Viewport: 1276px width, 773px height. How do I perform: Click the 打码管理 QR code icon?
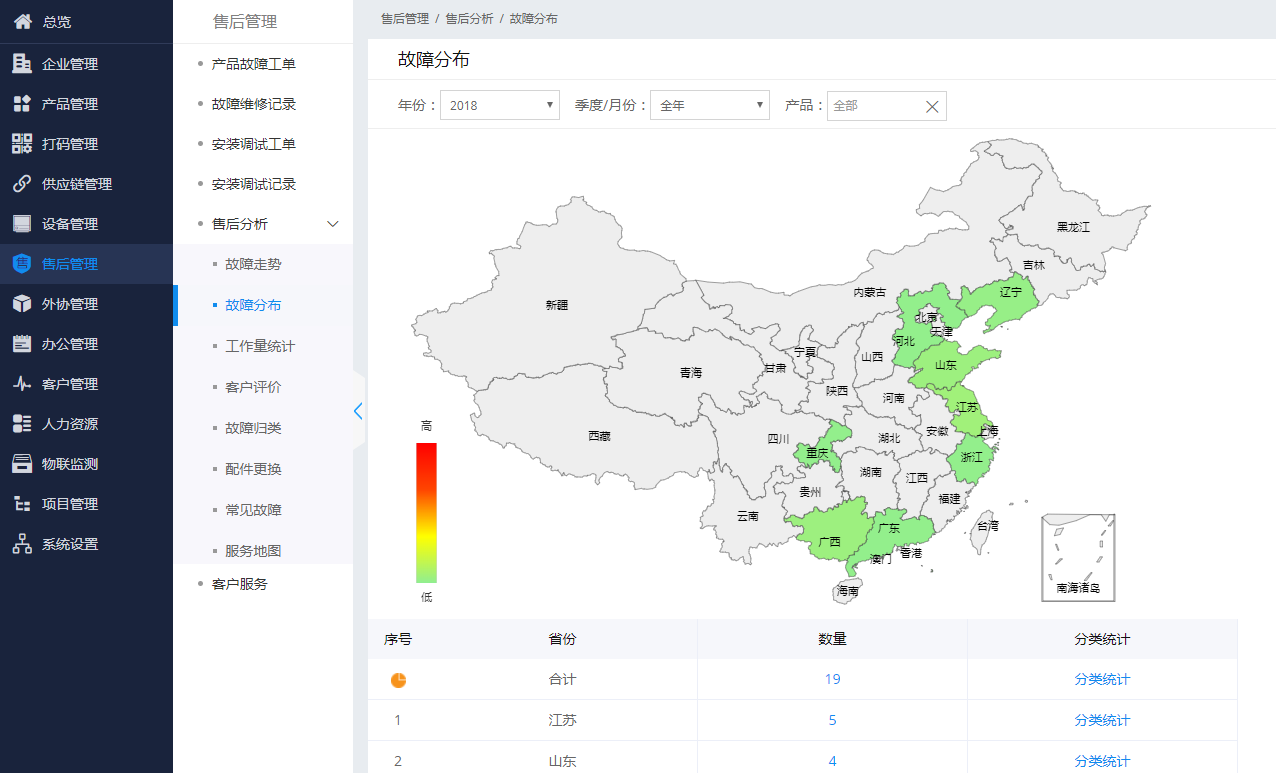click(22, 144)
